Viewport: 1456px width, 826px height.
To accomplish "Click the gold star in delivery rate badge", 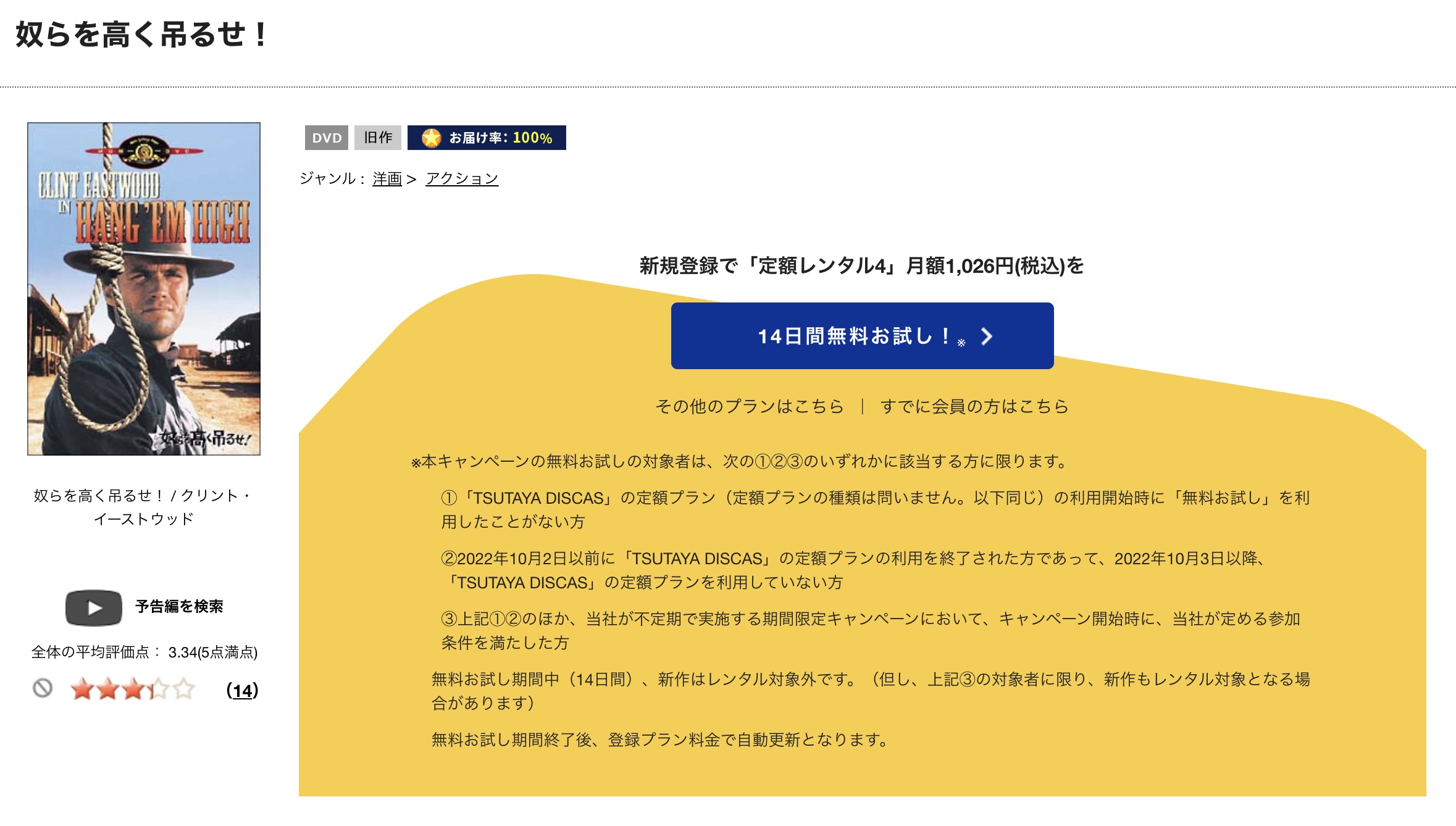I will tap(431, 138).
